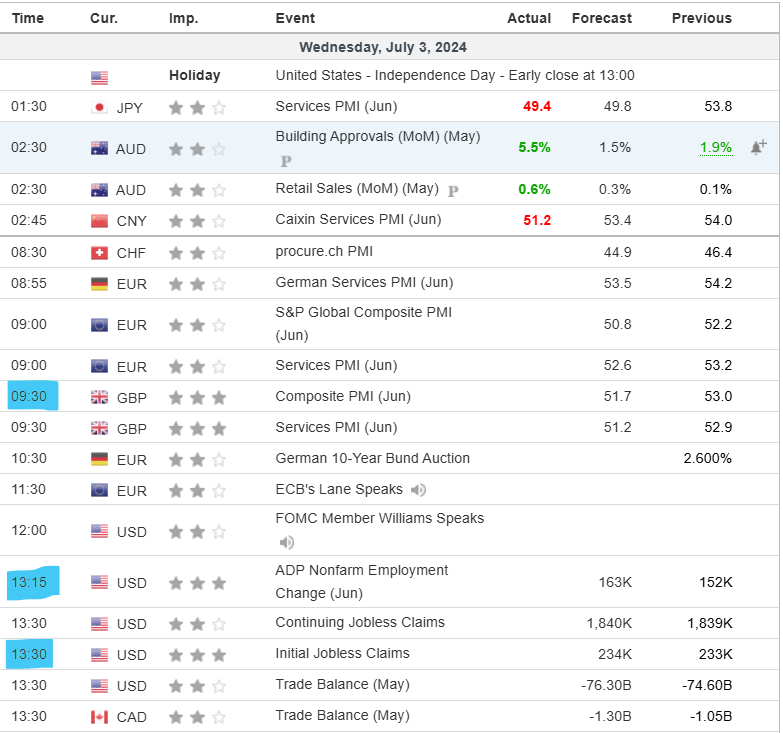Image resolution: width=783 pixels, height=733 pixels.
Task: Click importance stars for ADP Nonfarm Employment Change
Action: [197, 583]
